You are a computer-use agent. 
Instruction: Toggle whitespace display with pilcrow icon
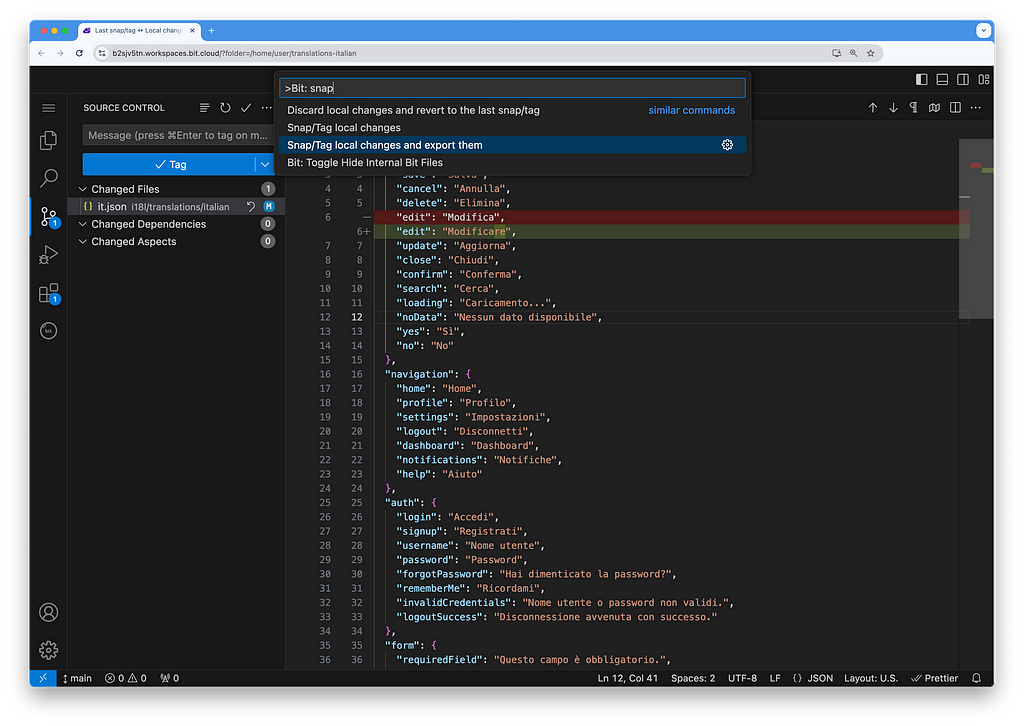click(x=914, y=108)
